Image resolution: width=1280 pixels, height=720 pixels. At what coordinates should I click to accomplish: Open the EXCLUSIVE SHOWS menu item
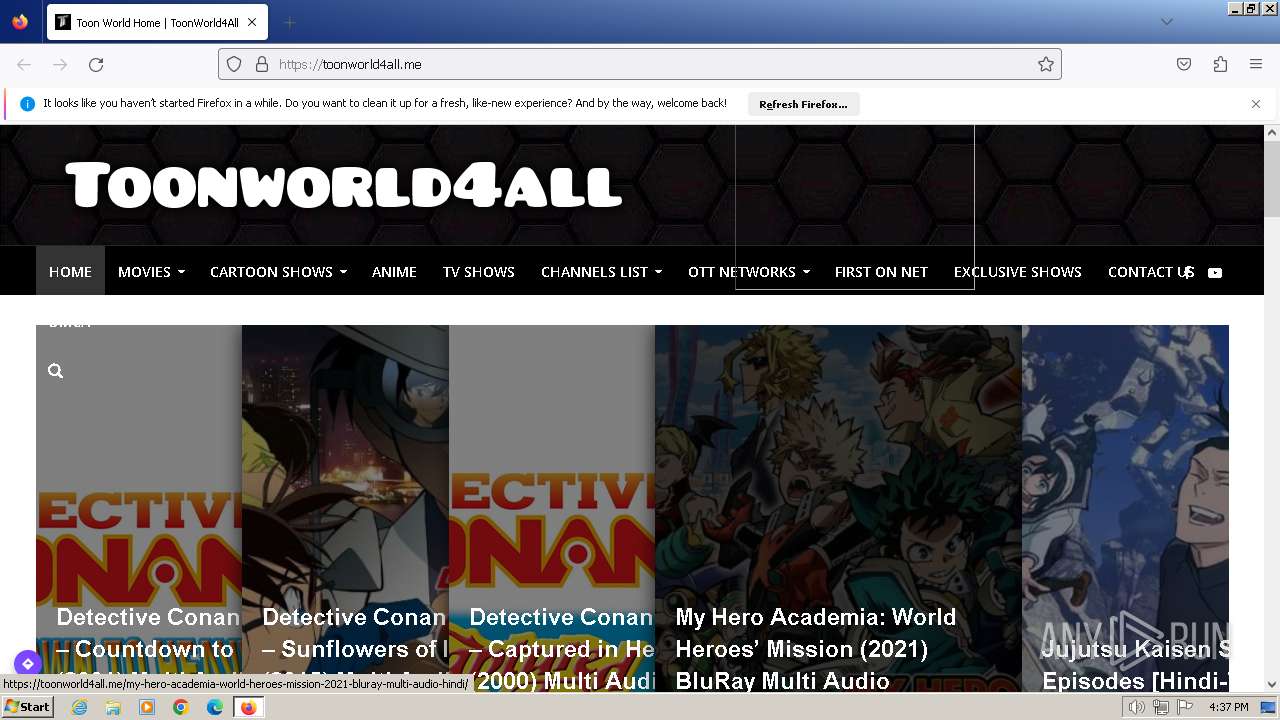point(1017,271)
